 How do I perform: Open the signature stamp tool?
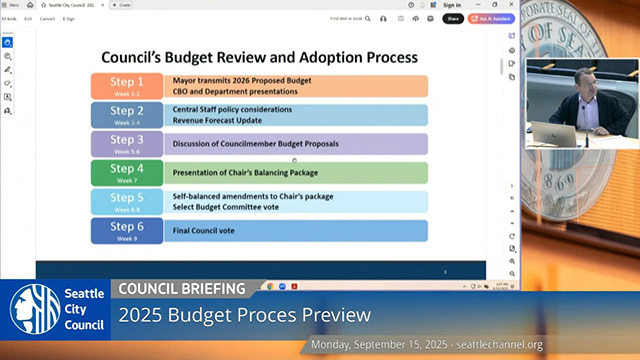[x=7, y=111]
